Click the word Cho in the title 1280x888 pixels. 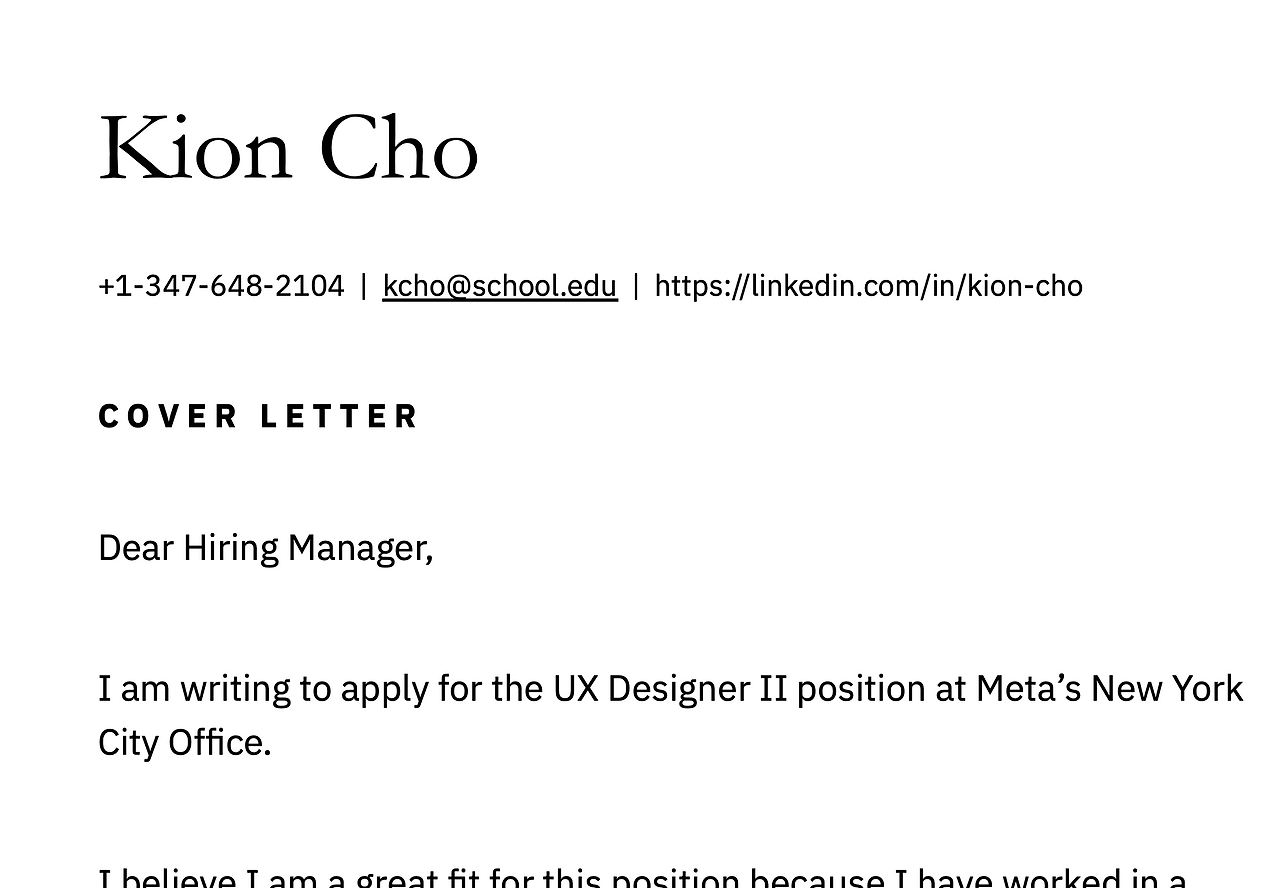[399, 149]
